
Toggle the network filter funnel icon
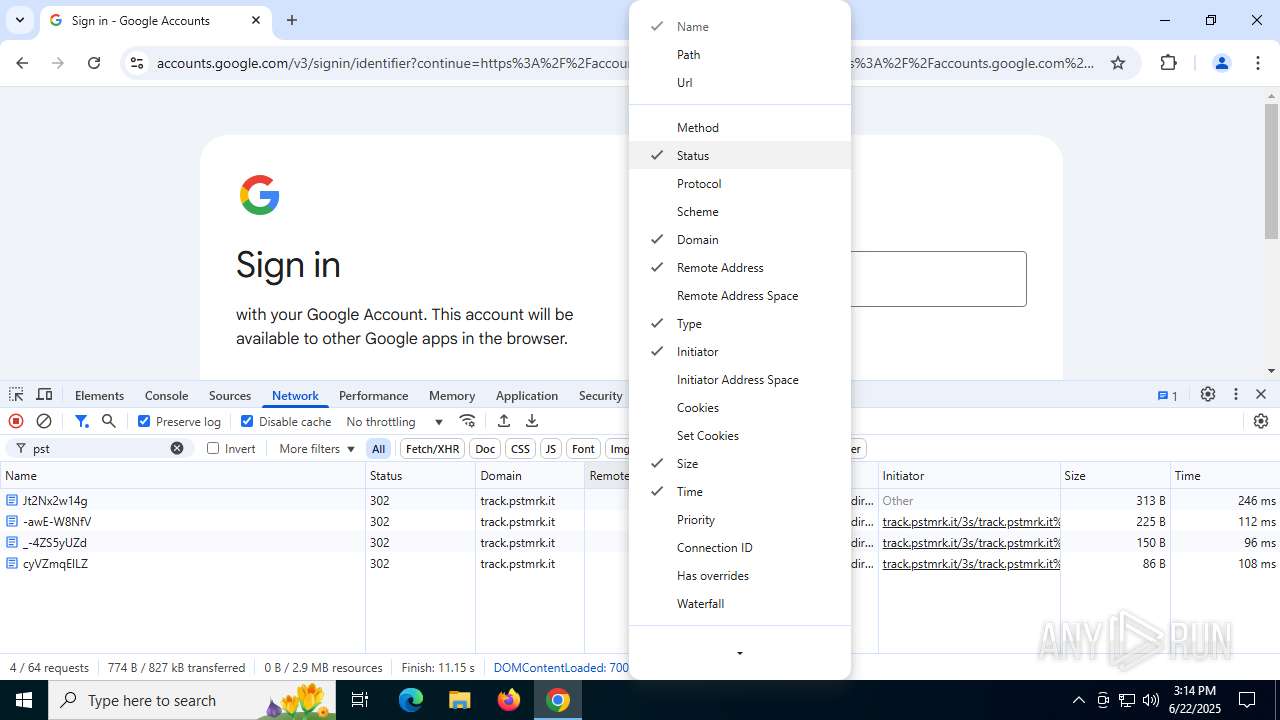(x=82, y=421)
